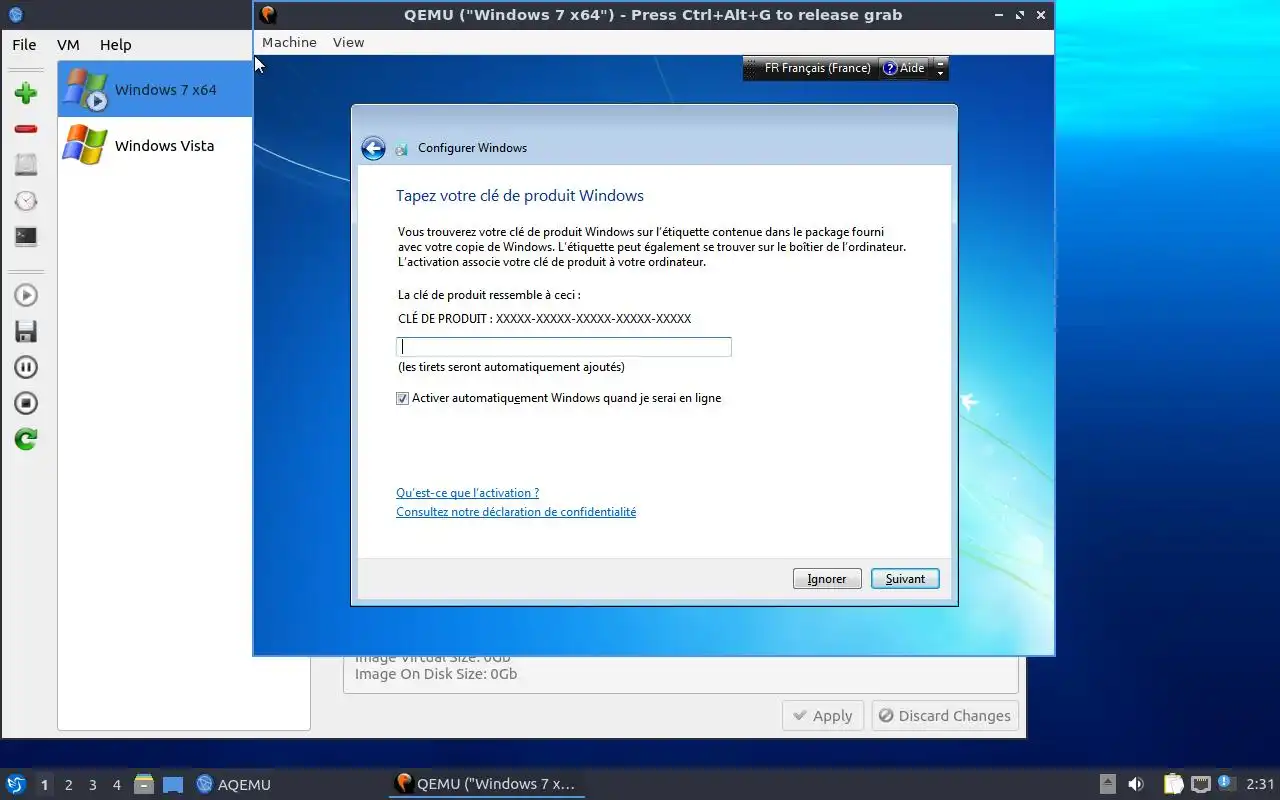1280x800 pixels.
Task: Open the déclaration de confidentialité link
Action: tap(516, 512)
